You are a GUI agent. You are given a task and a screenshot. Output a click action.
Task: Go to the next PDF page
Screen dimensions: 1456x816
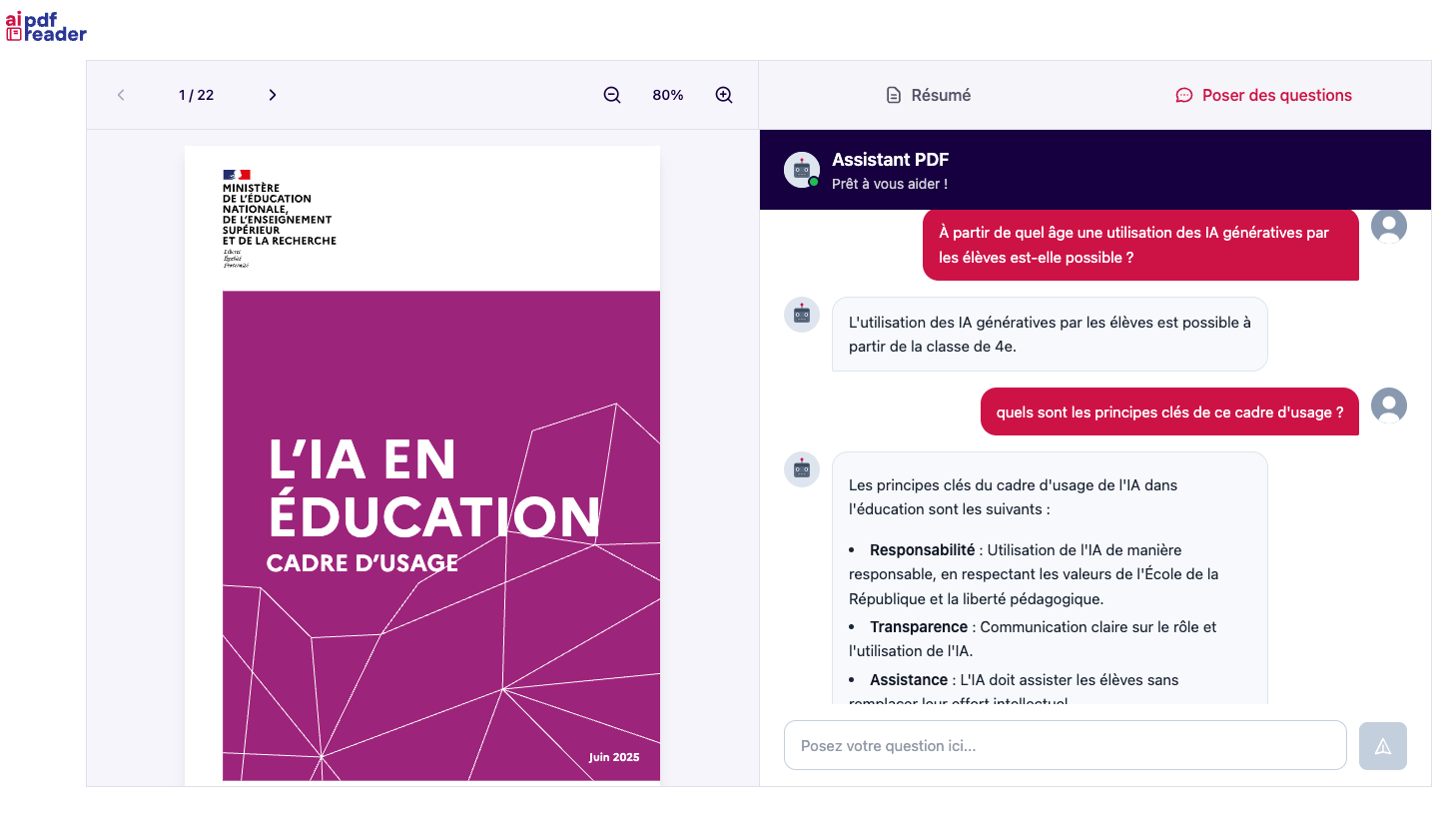click(272, 95)
